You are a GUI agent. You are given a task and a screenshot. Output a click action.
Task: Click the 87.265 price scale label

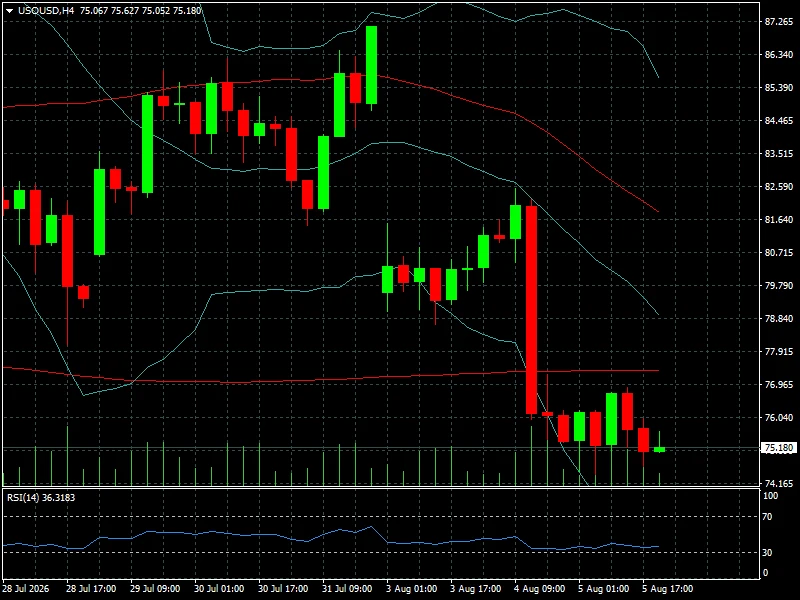pos(779,21)
